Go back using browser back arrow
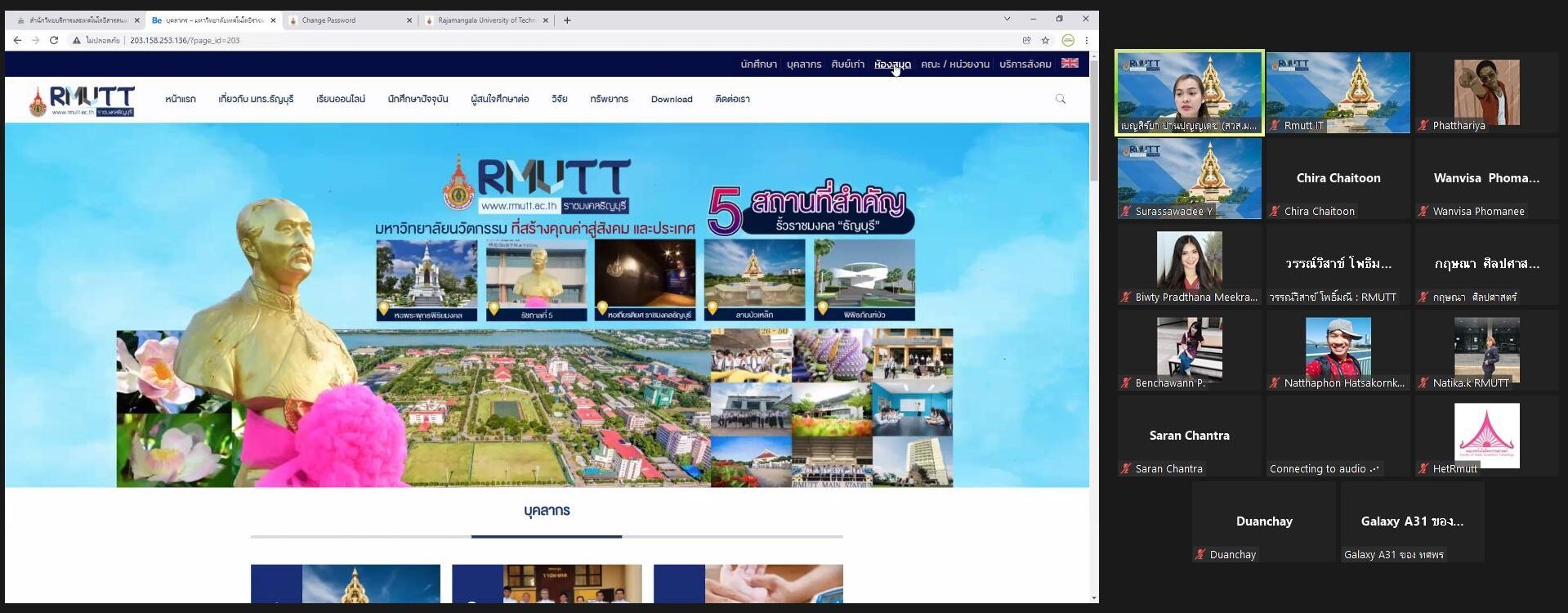Image resolution: width=1568 pixels, height=613 pixels. click(x=17, y=40)
